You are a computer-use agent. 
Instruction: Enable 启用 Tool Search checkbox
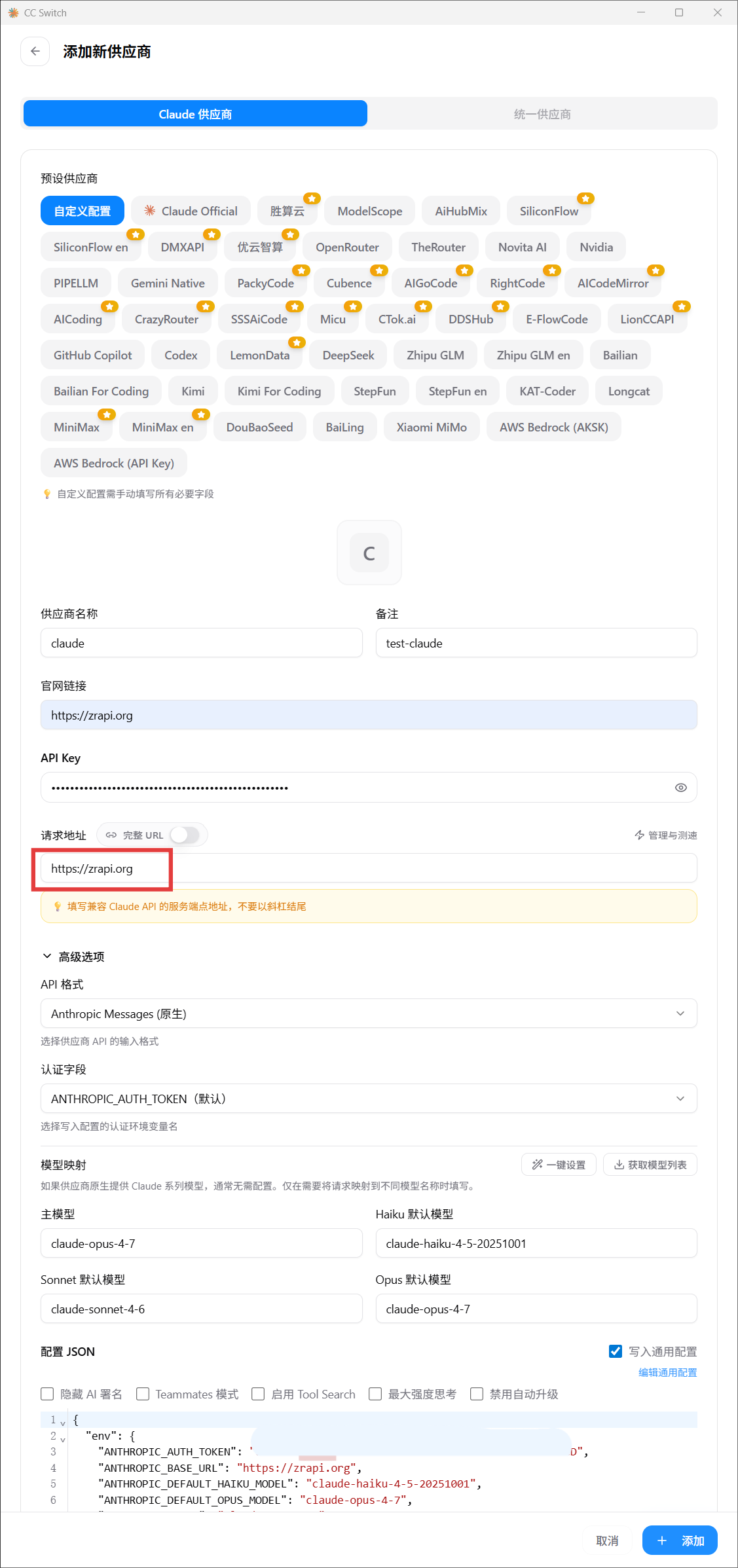pos(258,1394)
